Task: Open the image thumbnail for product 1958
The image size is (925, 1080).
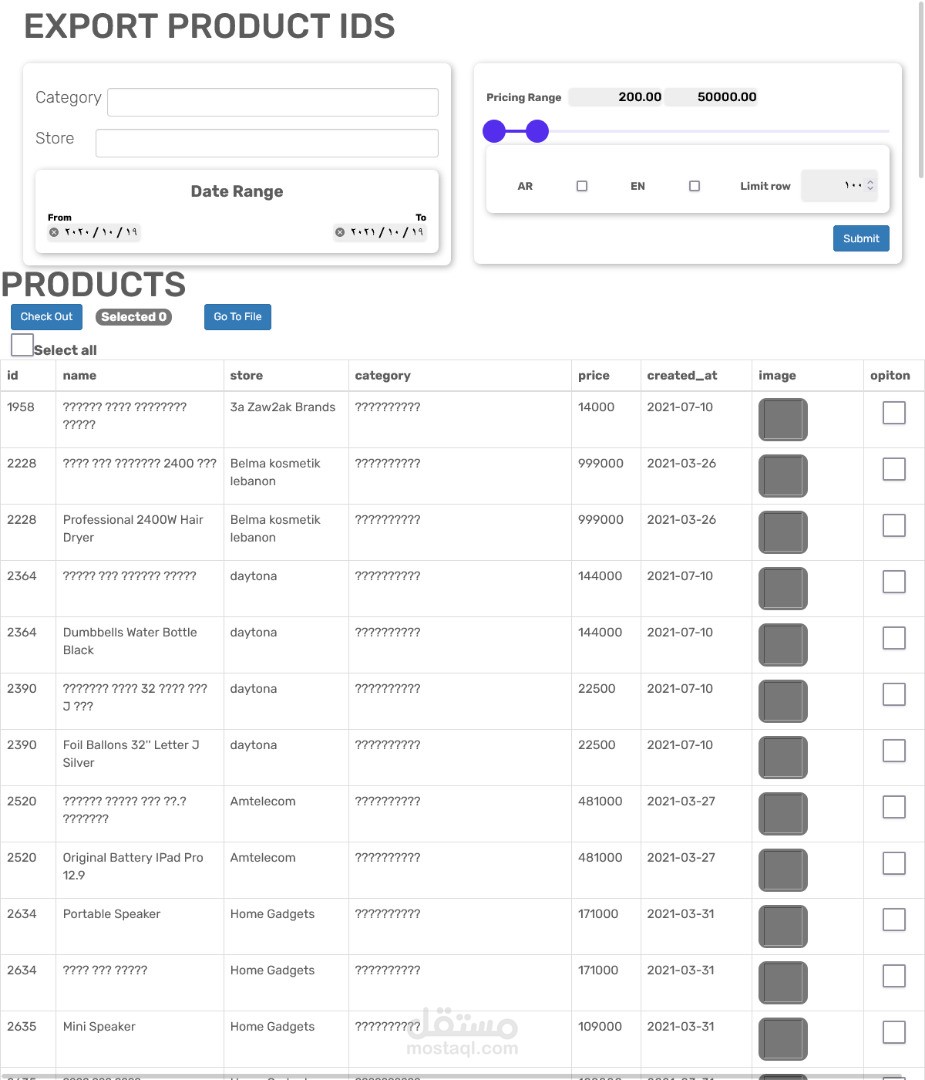Action: click(782, 419)
